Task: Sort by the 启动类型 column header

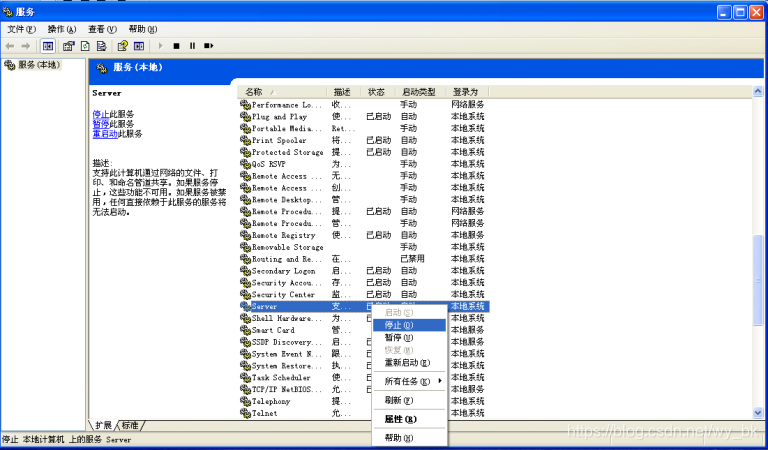Action: [x=421, y=92]
